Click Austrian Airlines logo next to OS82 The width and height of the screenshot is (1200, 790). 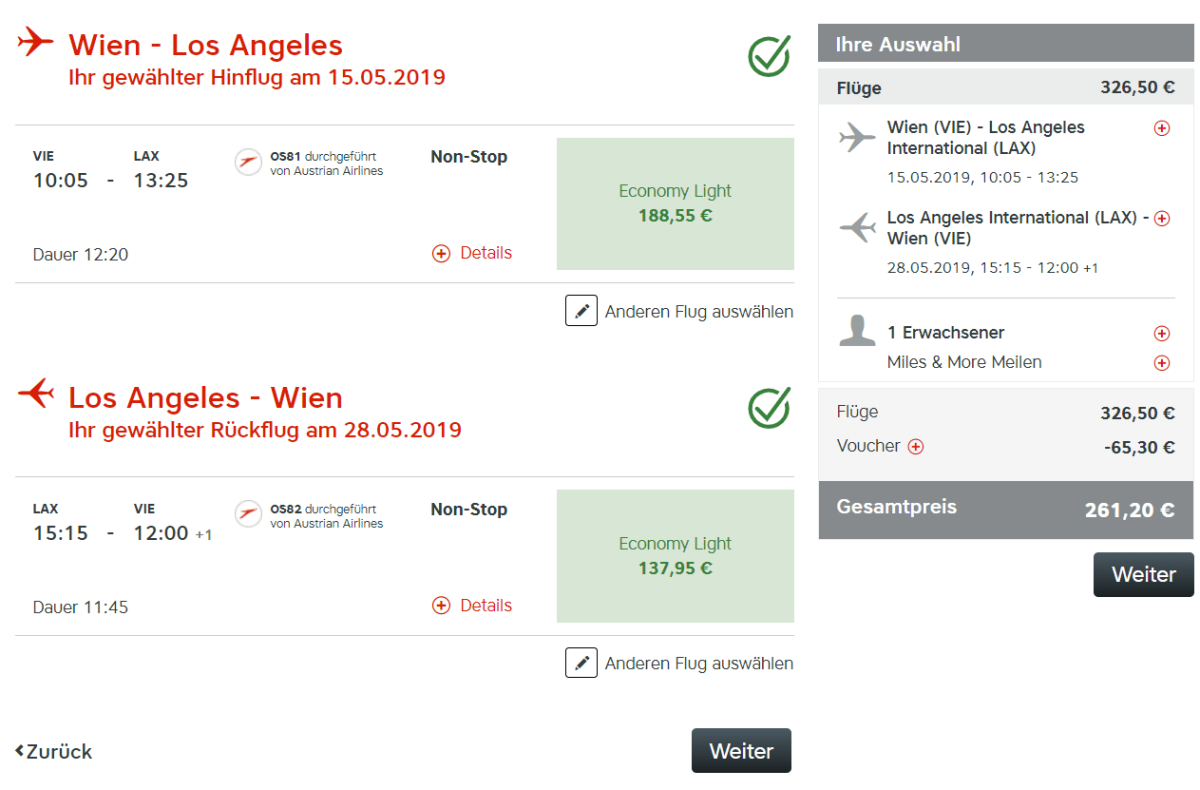pyautogui.click(x=248, y=514)
